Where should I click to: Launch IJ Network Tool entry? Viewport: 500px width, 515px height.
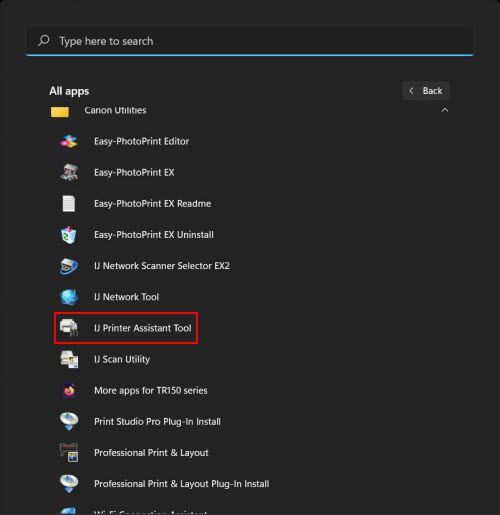coord(126,297)
